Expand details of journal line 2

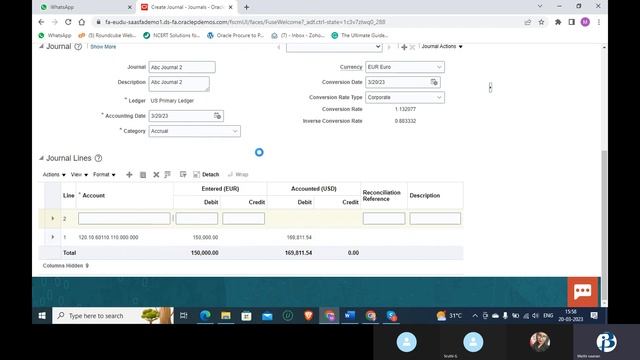53,219
